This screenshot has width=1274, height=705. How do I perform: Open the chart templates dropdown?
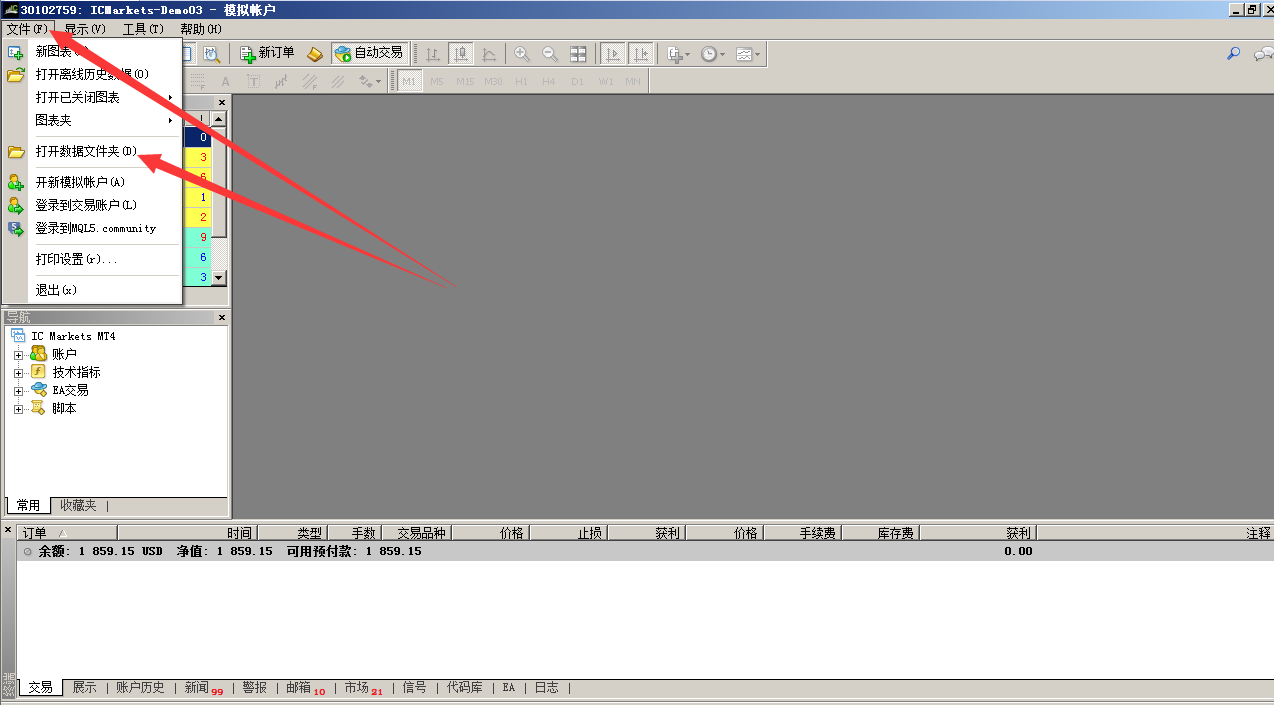coord(748,54)
